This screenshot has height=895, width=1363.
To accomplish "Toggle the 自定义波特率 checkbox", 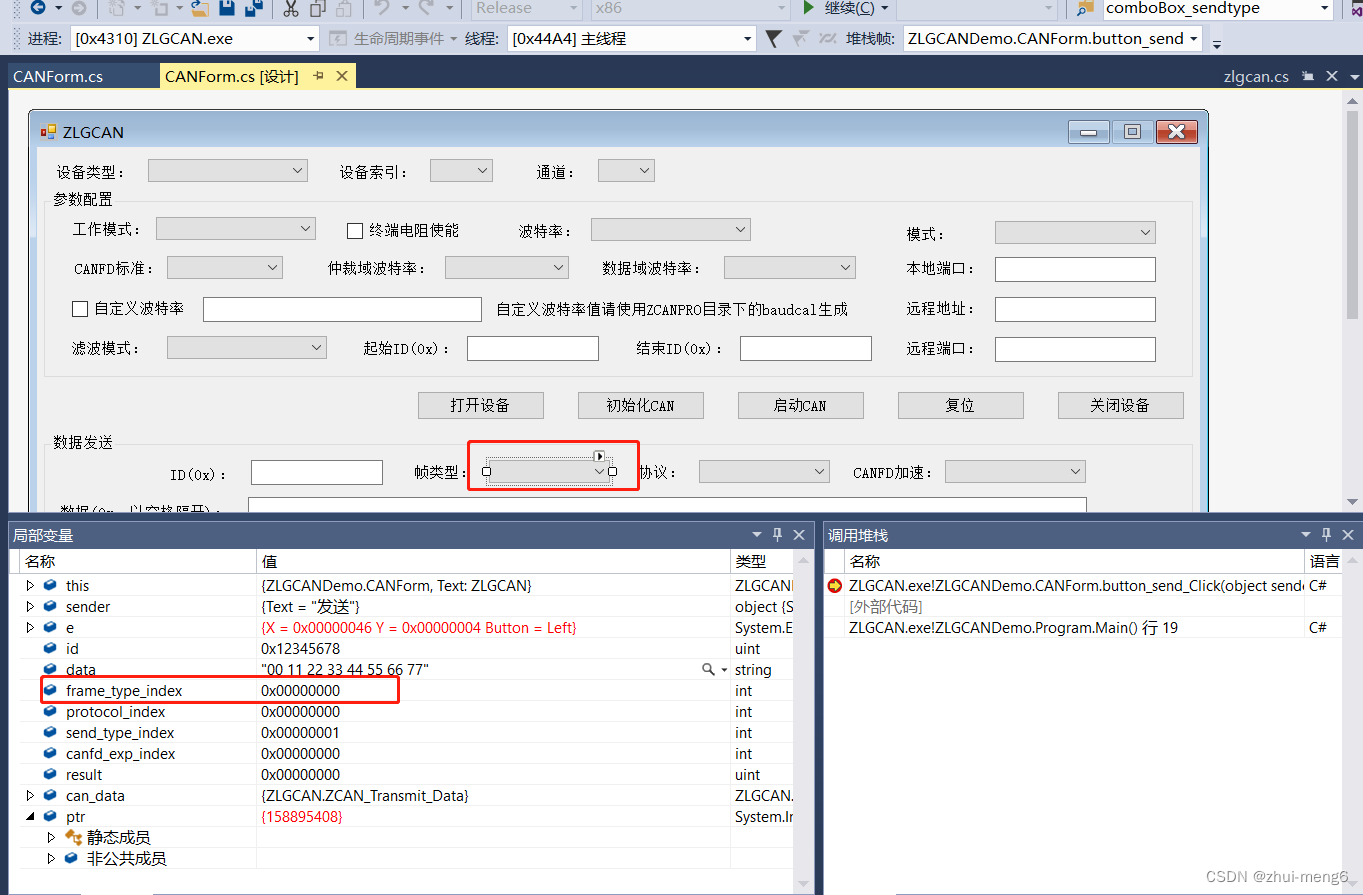I will pos(80,309).
